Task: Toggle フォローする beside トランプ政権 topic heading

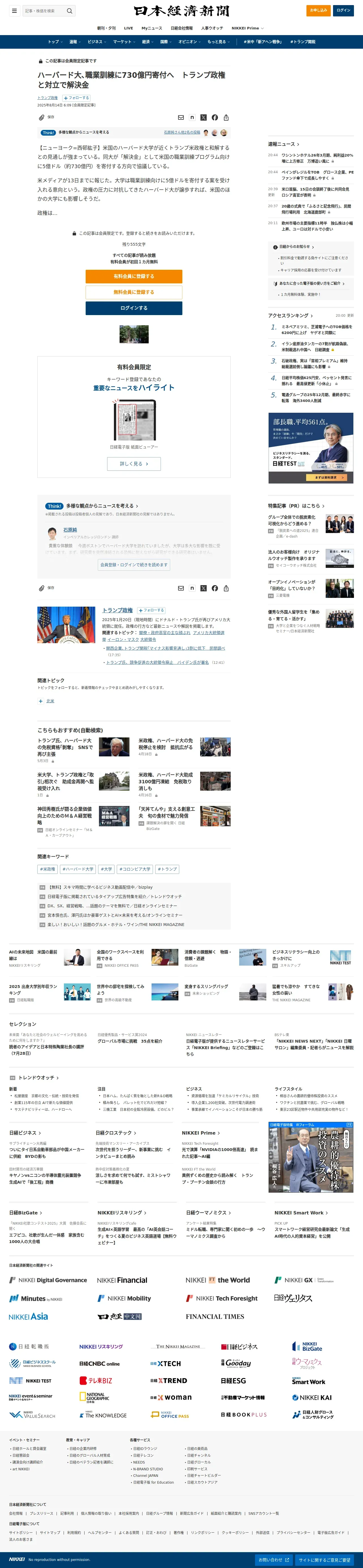Action: 152,610
